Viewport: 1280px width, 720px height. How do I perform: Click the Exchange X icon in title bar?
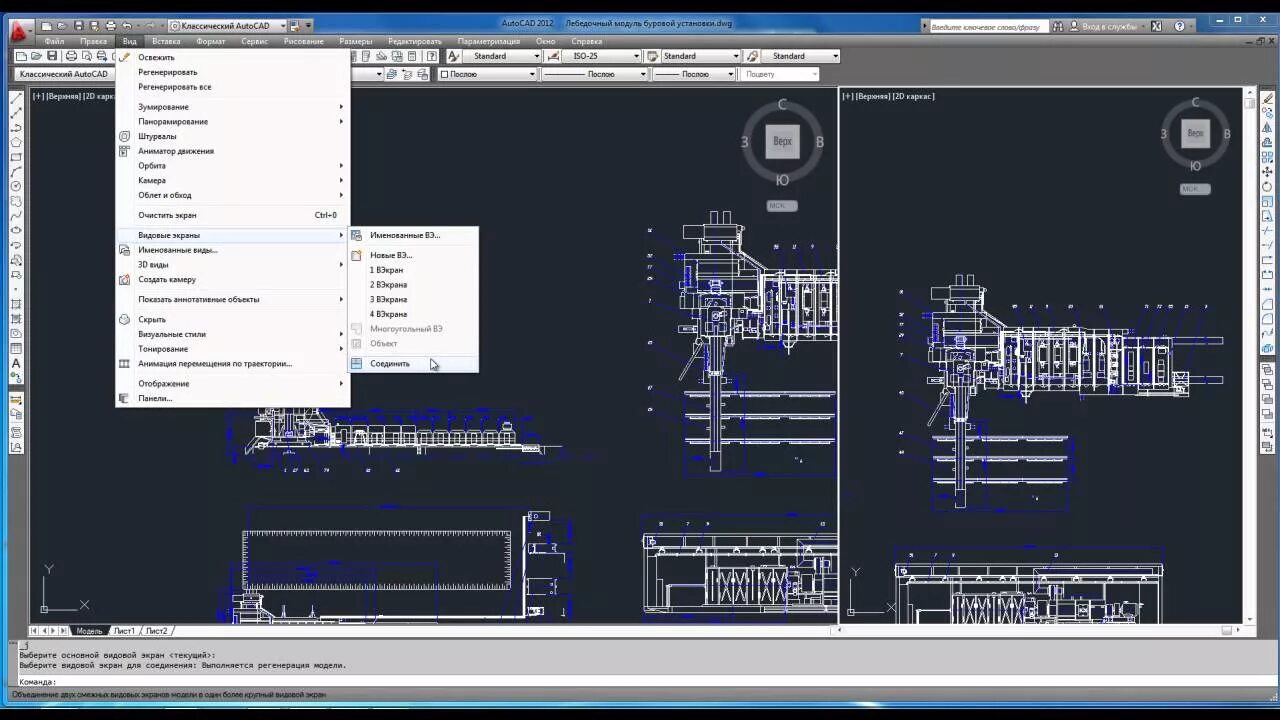[x=1157, y=26]
